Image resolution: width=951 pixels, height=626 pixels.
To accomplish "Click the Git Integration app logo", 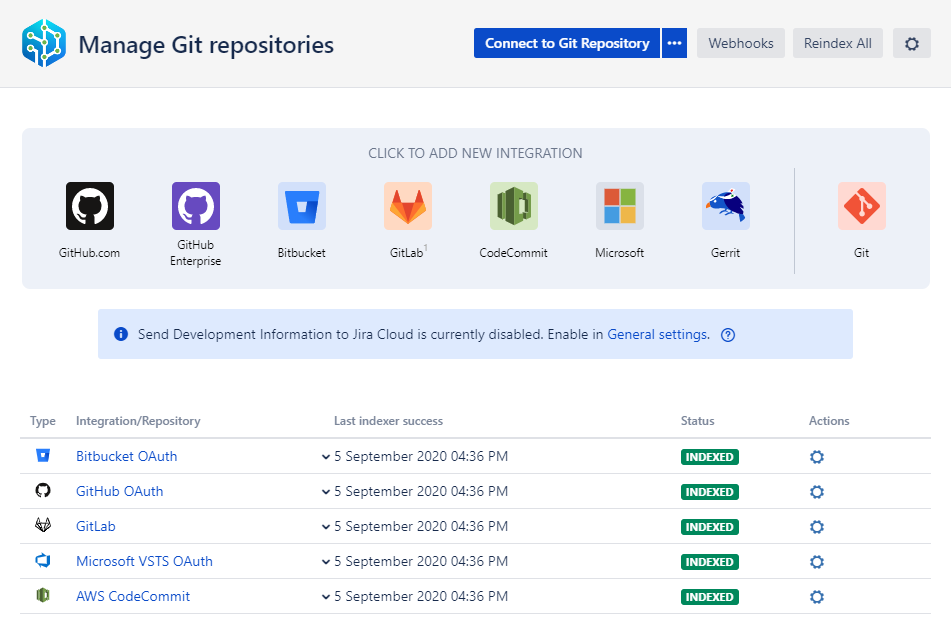I will (x=44, y=43).
